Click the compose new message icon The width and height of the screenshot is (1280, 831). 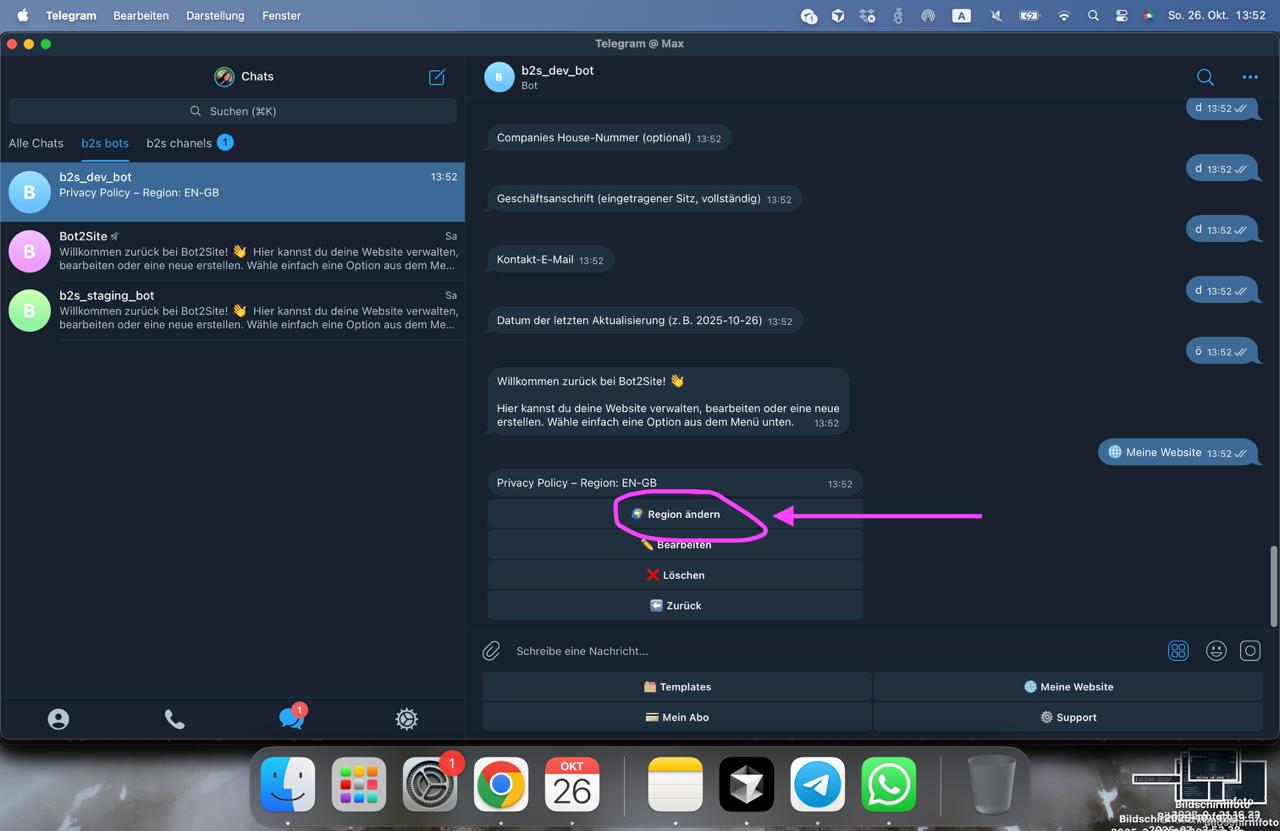437,77
